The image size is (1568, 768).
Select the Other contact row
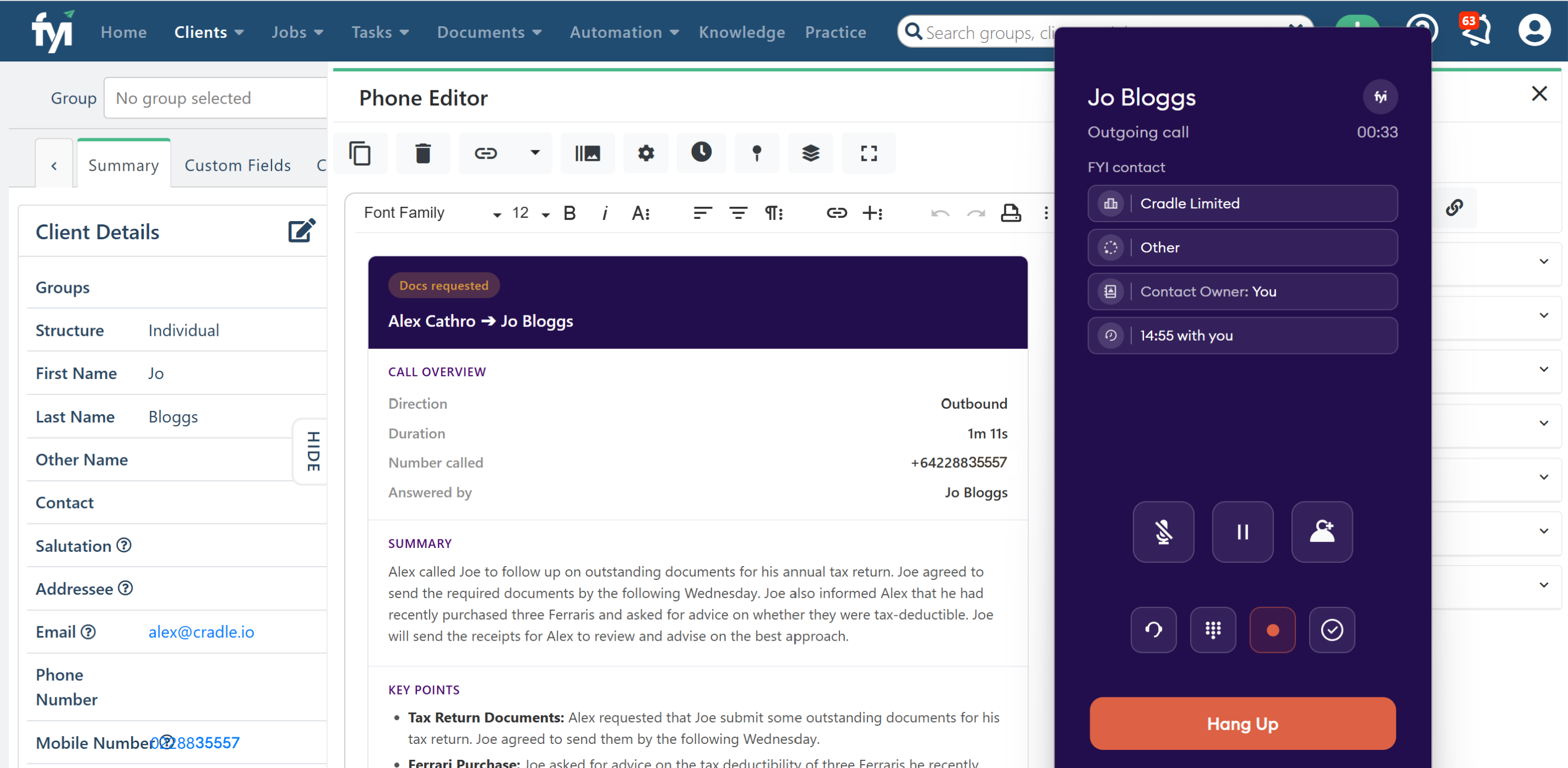1242,248
